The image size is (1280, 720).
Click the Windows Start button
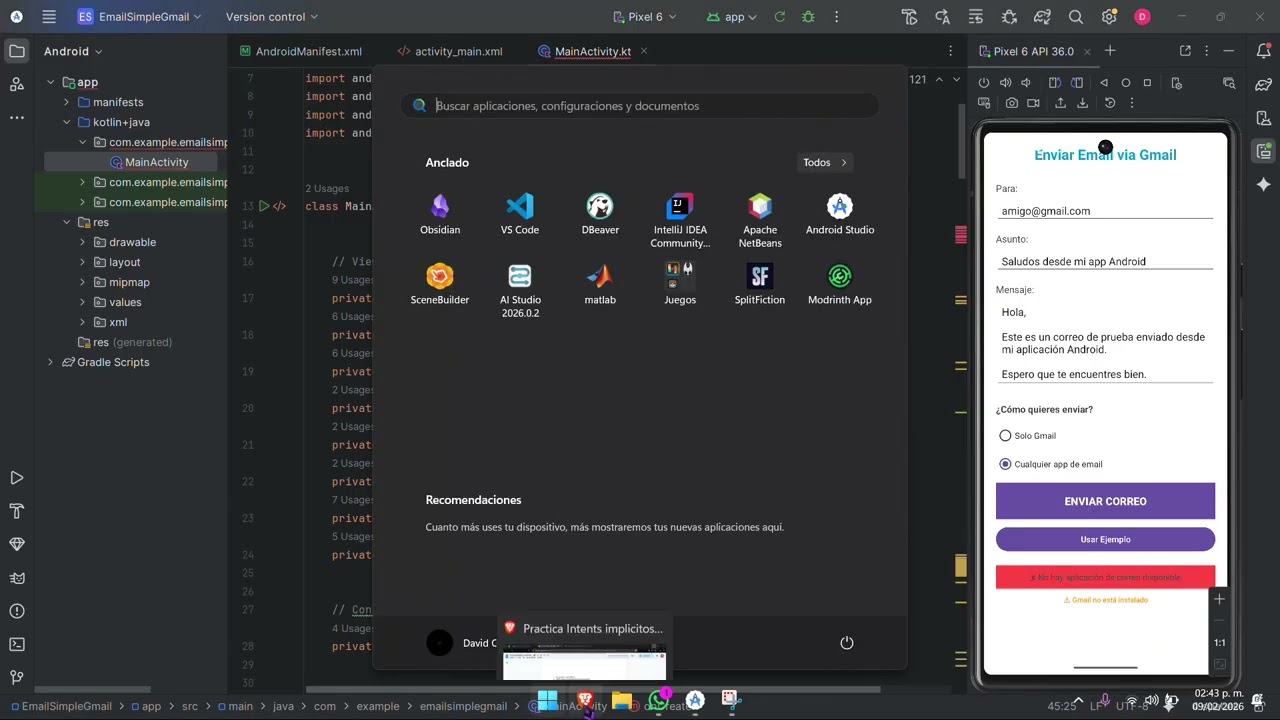click(547, 700)
